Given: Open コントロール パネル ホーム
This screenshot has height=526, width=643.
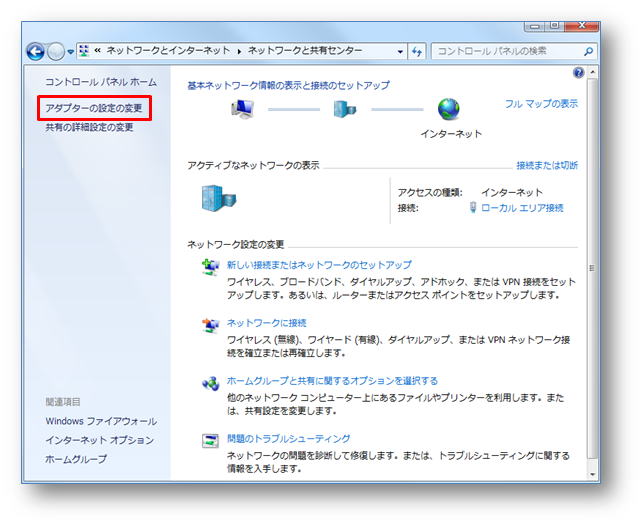Looking at the screenshot, I should [x=101, y=82].
